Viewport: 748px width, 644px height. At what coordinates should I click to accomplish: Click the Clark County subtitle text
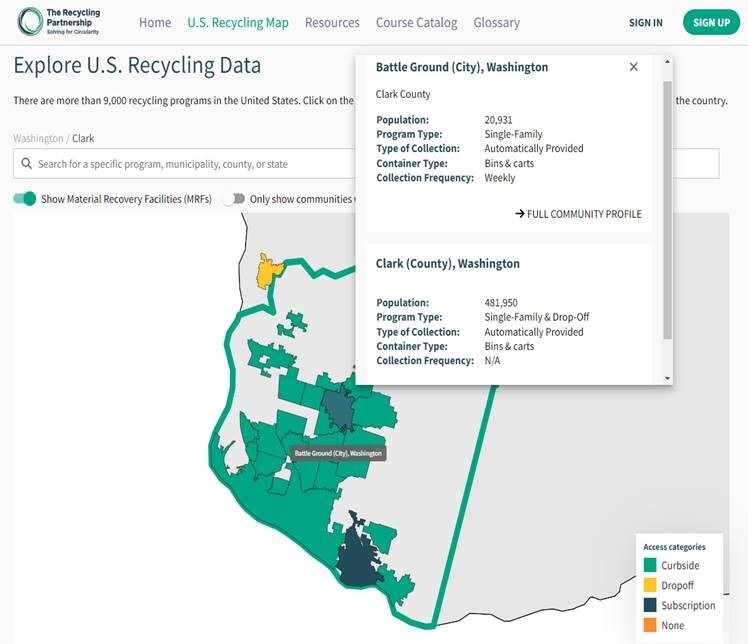tap(403, 94)
